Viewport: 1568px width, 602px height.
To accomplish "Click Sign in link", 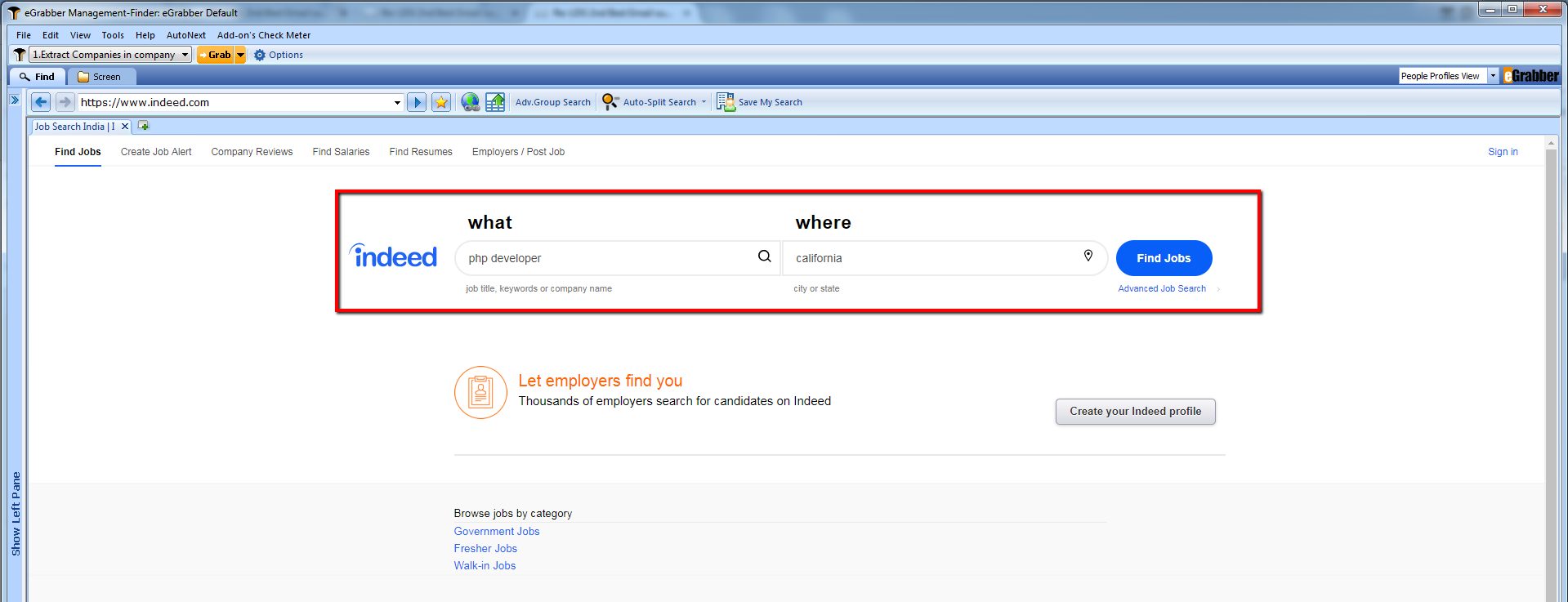I will pyautogui.click(x=1503, y=152).
